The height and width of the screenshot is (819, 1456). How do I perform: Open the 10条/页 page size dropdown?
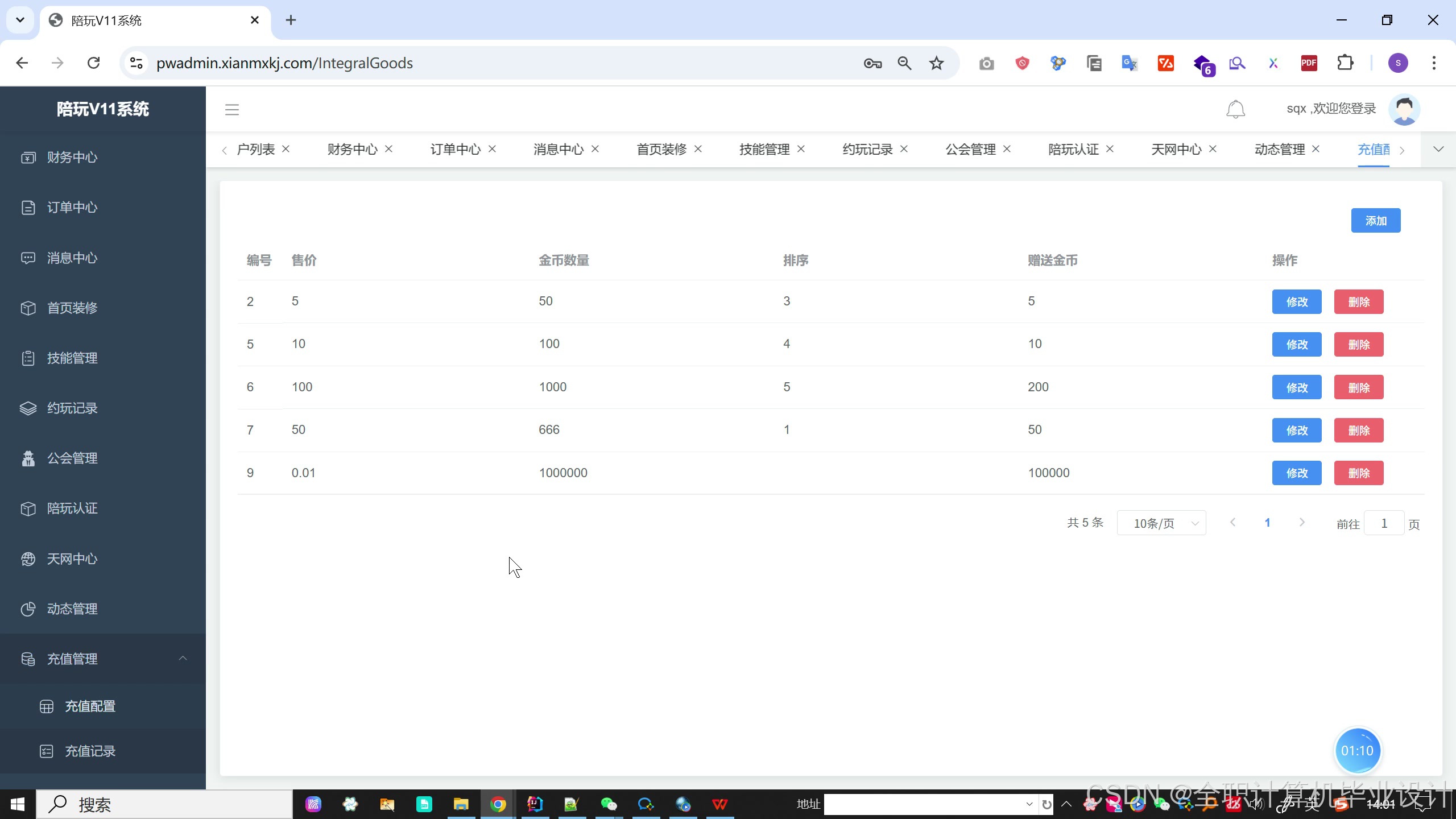tap(1161, 523)
